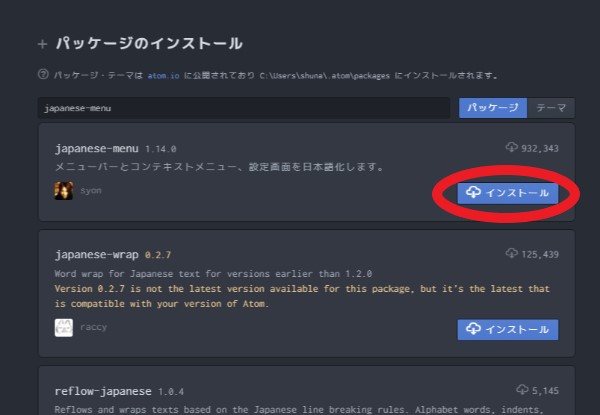
Task: Click the C:\Users\shuna\.atom\packages path text
Action: (x=324, y=76)
